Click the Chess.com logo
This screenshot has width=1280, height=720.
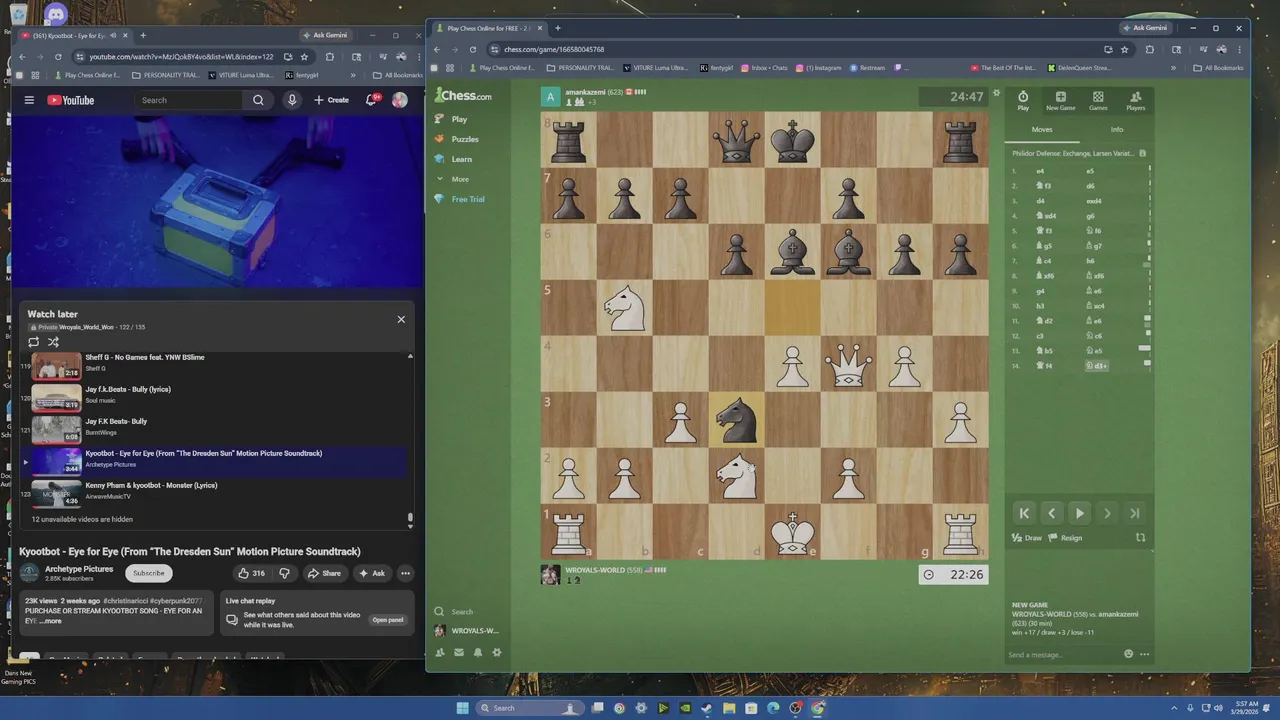463,96
